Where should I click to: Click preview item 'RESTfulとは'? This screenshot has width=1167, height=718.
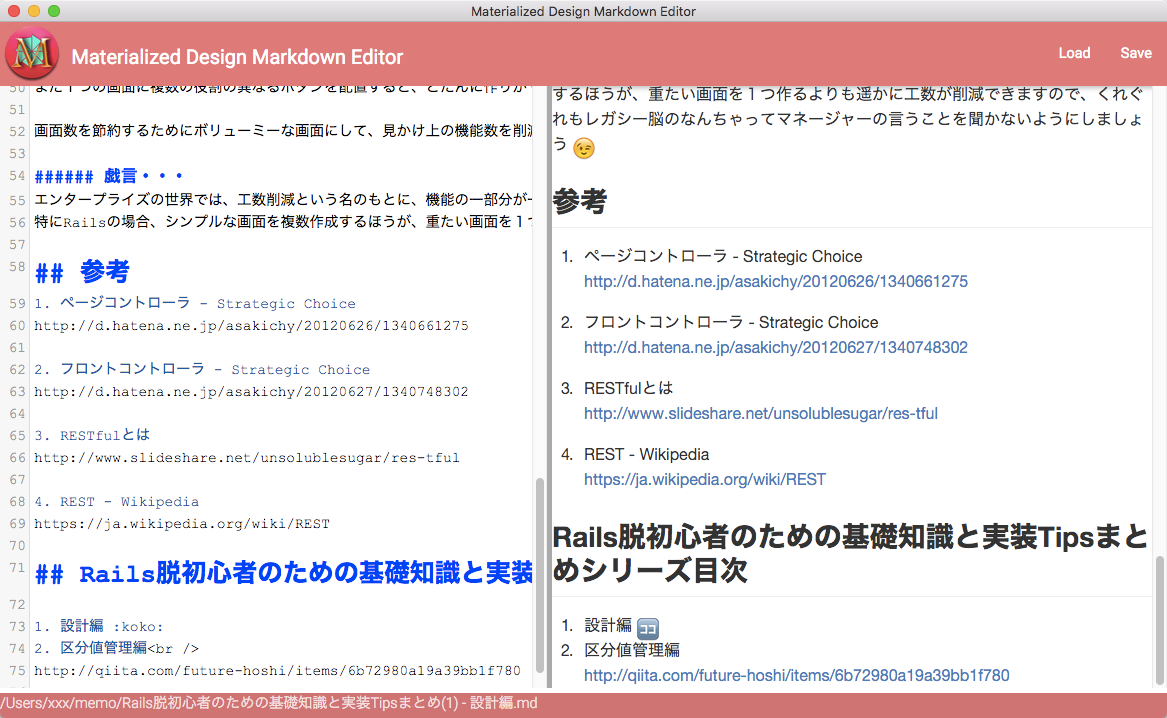click(628, 388)
